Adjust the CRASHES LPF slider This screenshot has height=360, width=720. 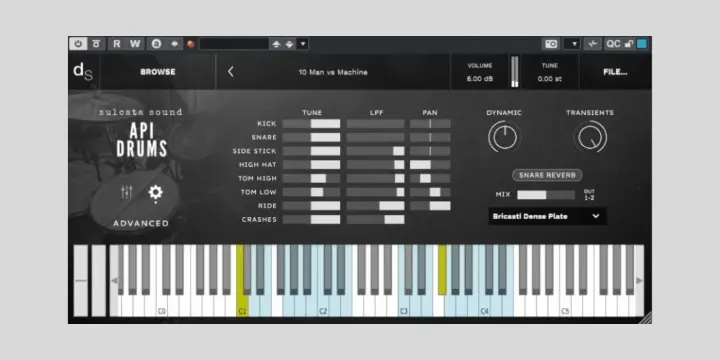pos(376,219)
